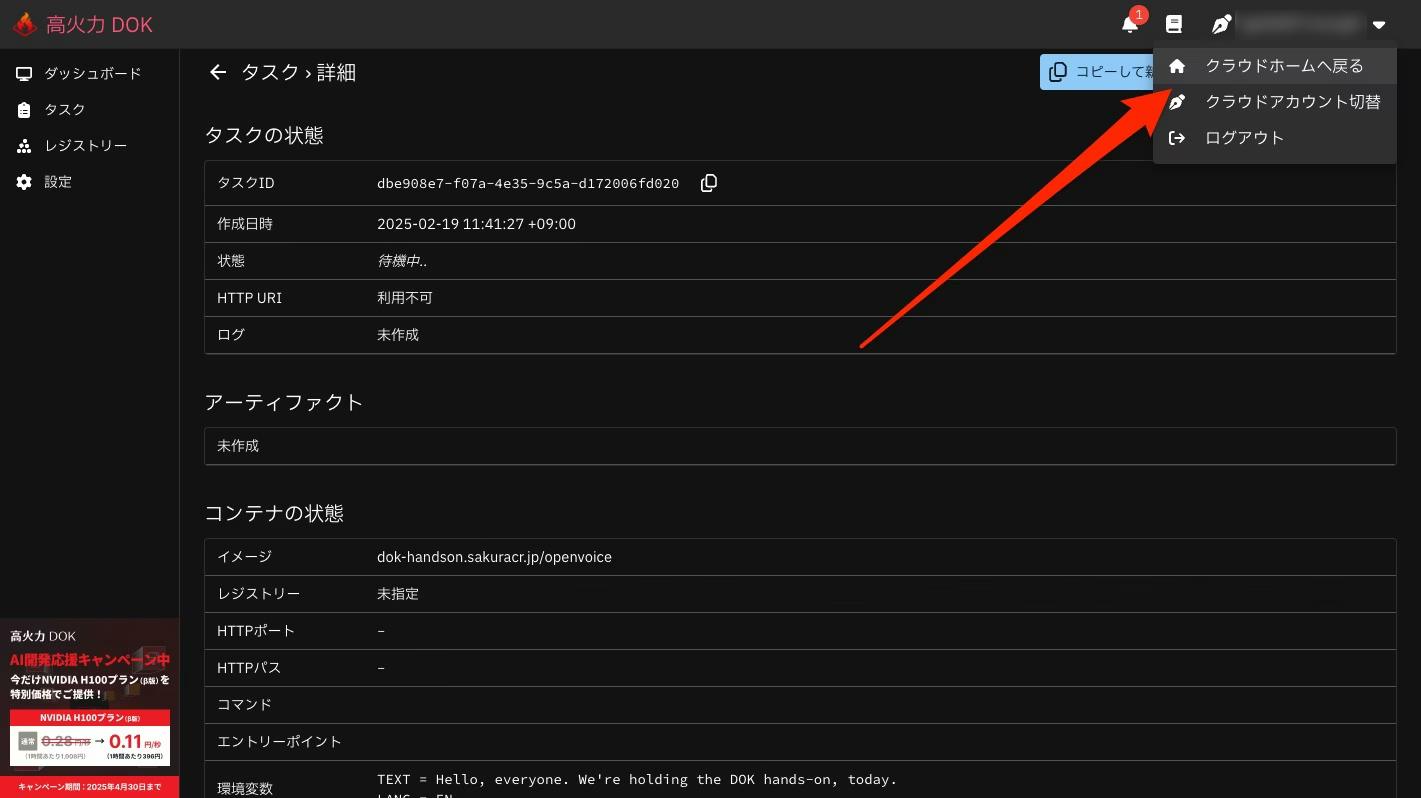1421x798 pixels.
Task: Click the back arrow next to タスク
Action: click(217, 72)
